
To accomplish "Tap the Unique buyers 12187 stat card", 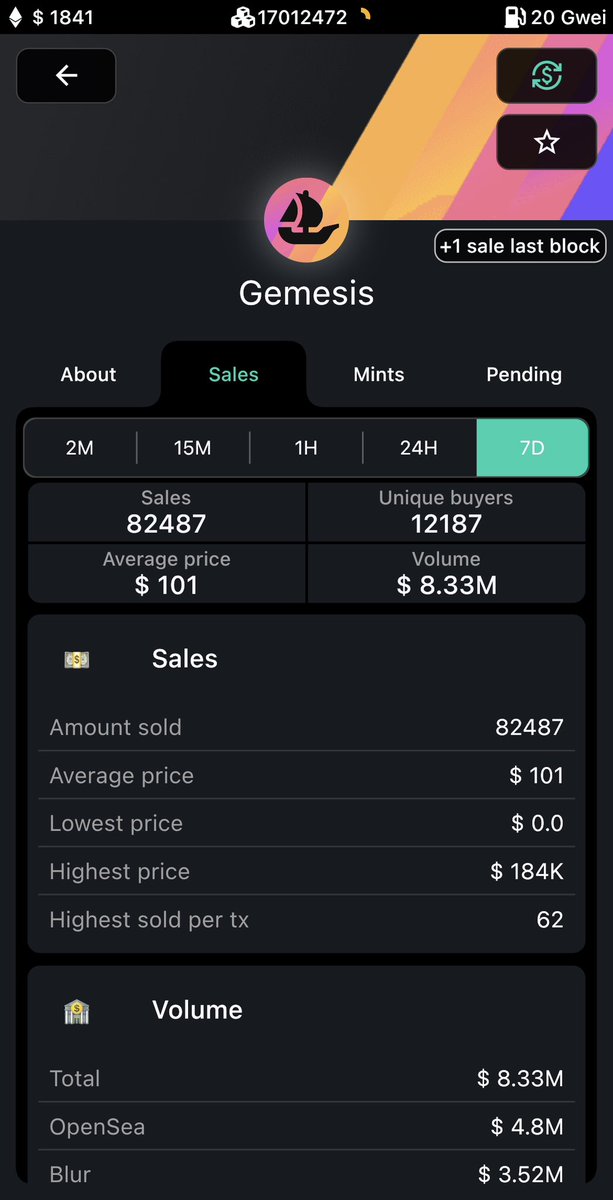I will tap(446, 512).
